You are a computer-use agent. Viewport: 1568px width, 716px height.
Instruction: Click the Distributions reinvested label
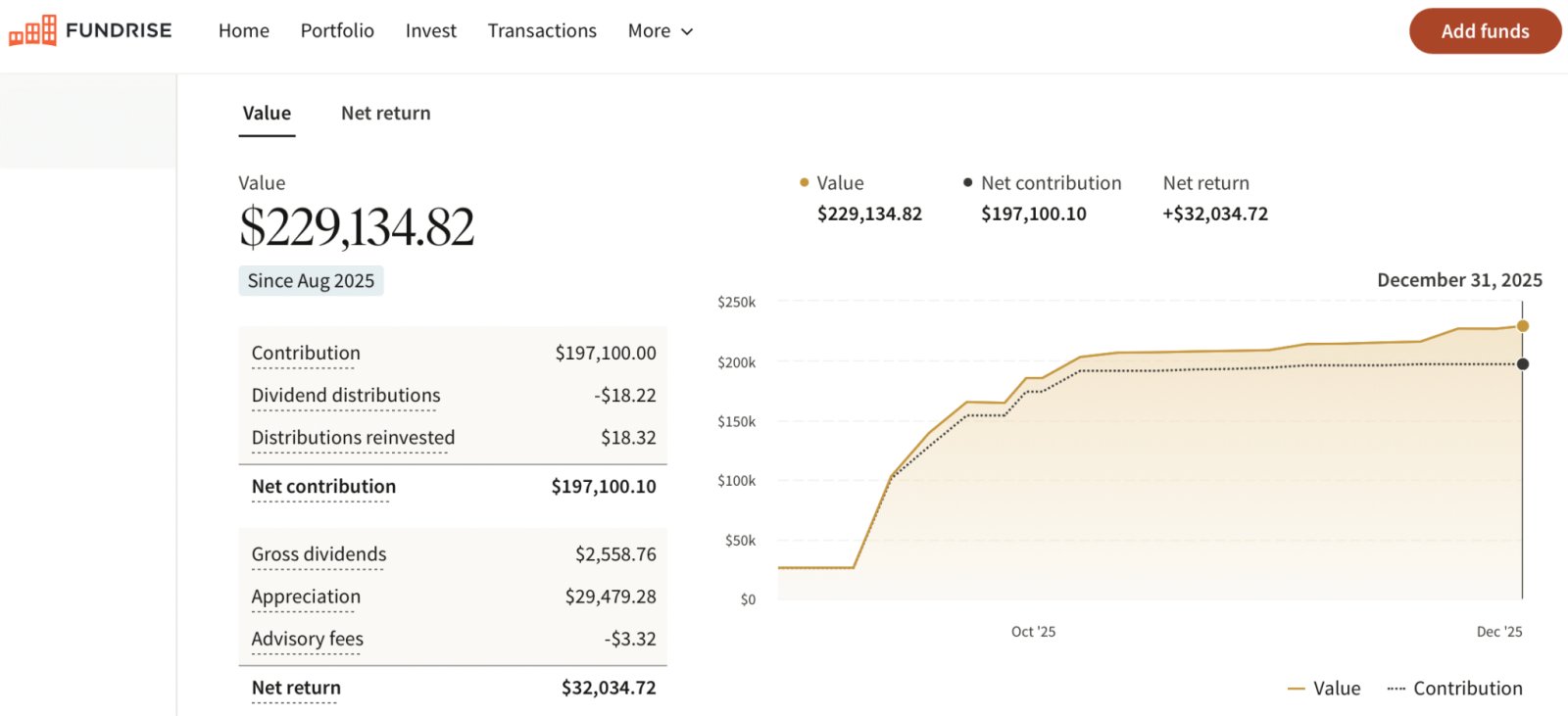pos(353,438)
